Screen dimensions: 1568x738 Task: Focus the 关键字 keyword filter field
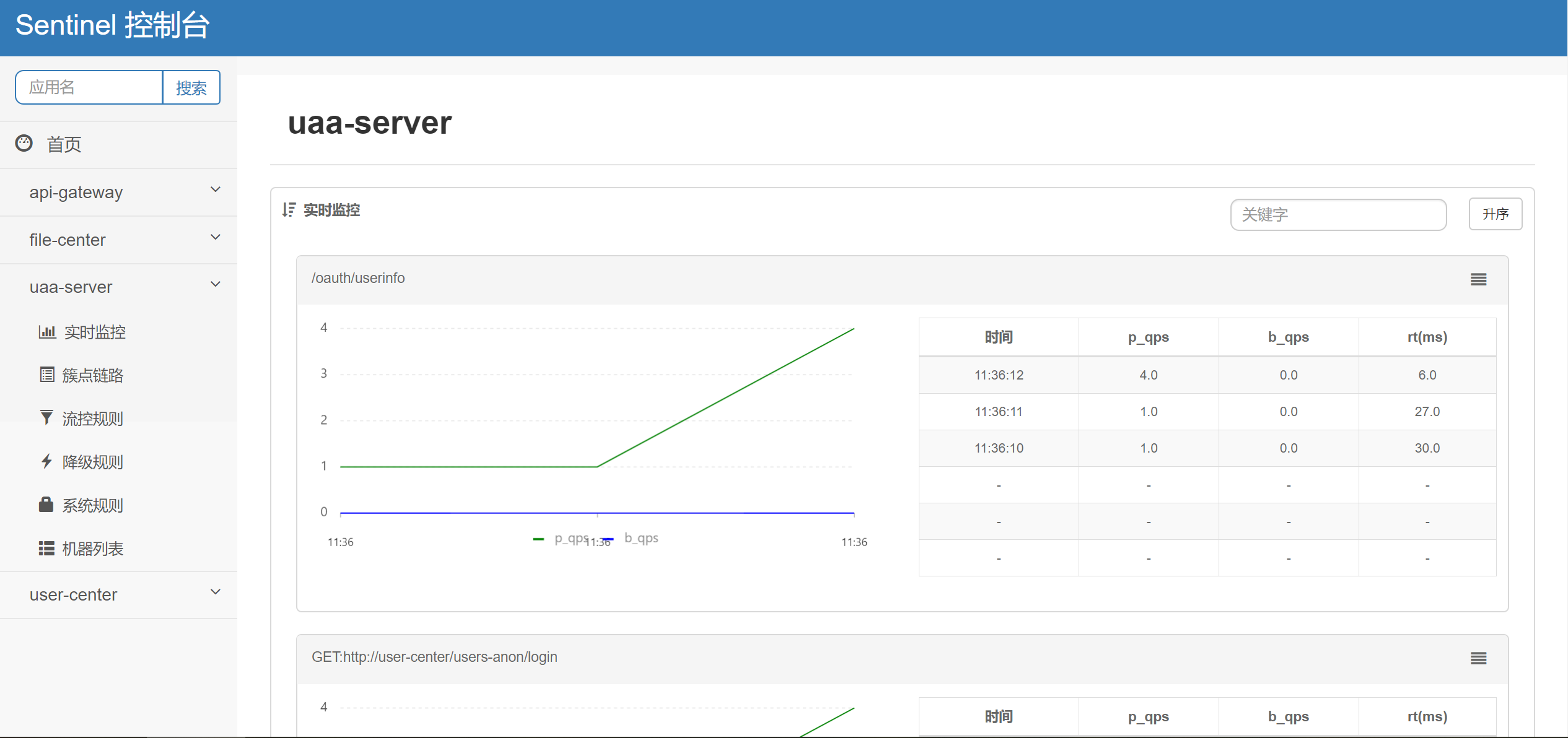(1338, 215)
